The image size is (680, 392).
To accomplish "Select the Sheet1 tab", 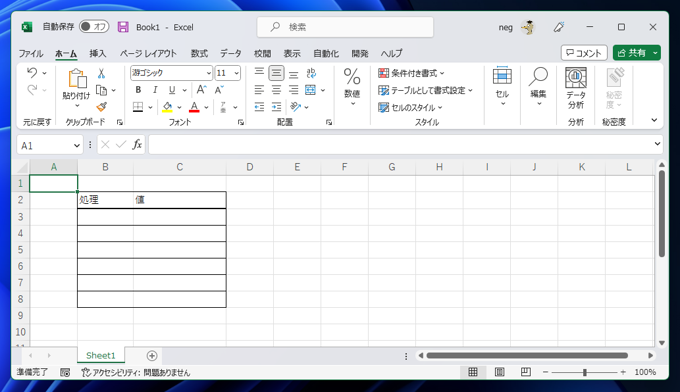I will point(101,356).
